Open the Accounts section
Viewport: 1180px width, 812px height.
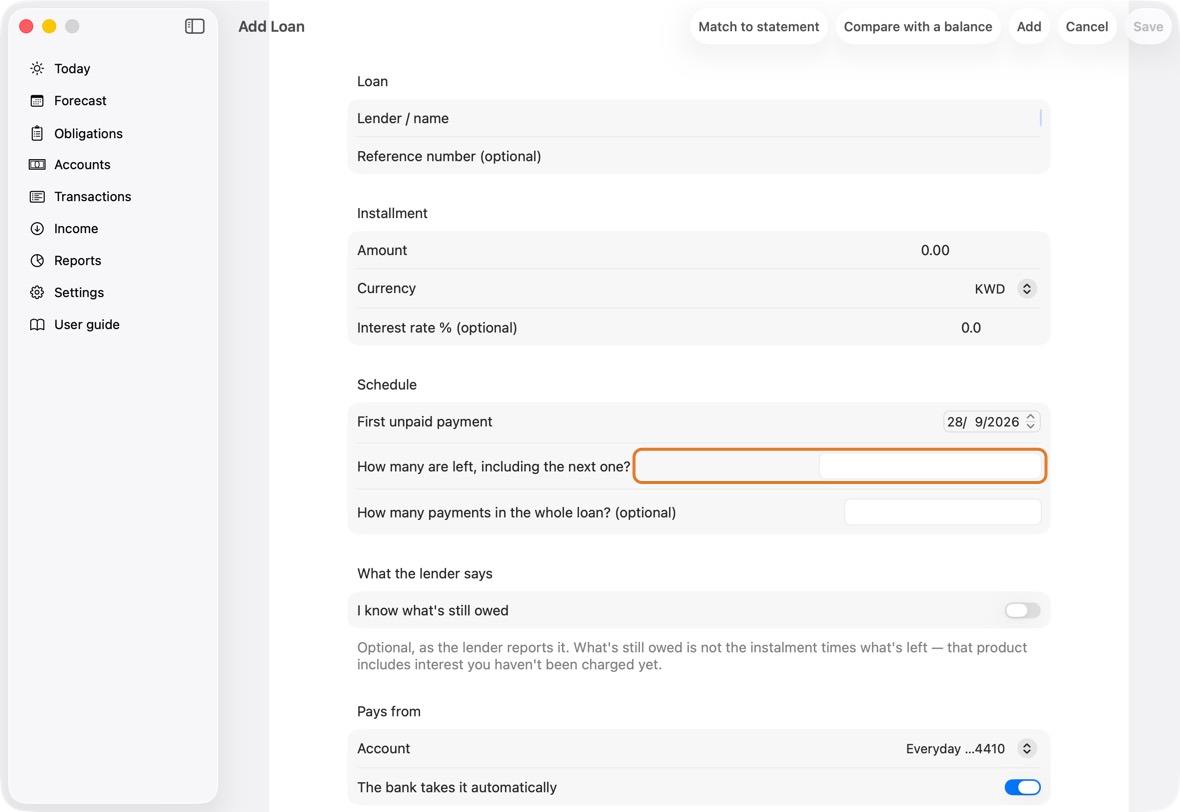pos(82,165)
